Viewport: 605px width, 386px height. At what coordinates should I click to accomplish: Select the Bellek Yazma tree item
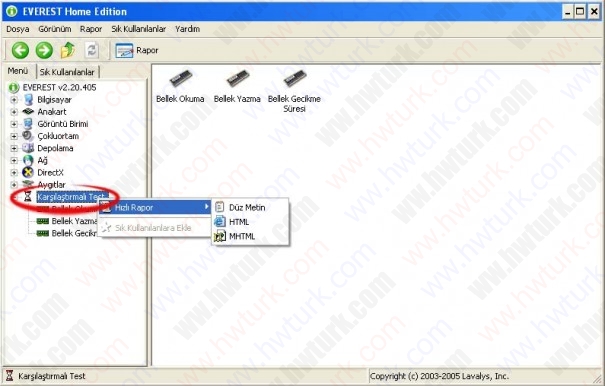tap(74, 221)
